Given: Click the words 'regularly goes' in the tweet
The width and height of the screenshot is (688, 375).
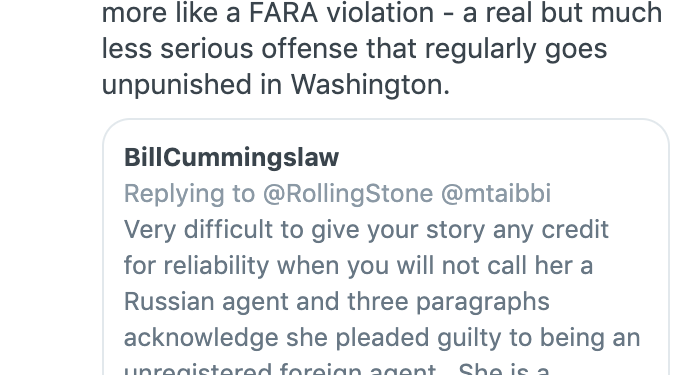Looking at the screenshot, I should pos(516,49).
